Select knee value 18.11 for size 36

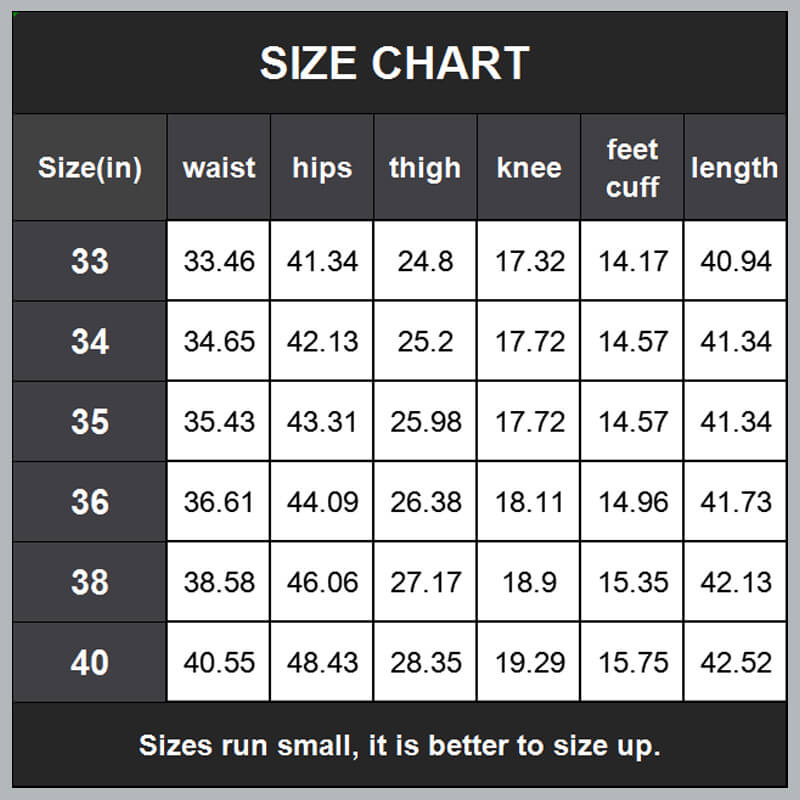[x=529, y=502]
